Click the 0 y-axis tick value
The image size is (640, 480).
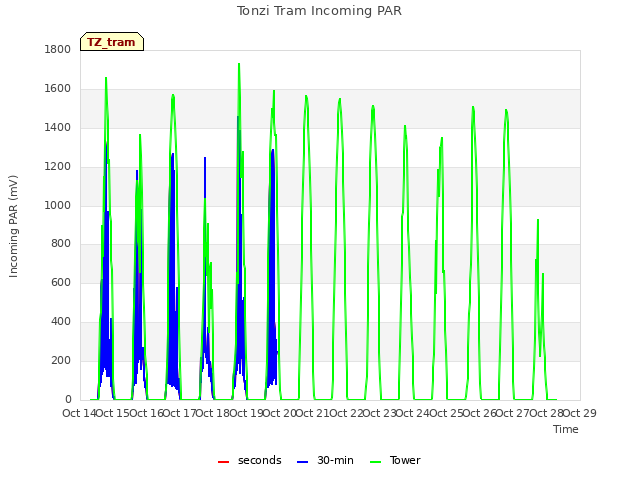(68, 400)
